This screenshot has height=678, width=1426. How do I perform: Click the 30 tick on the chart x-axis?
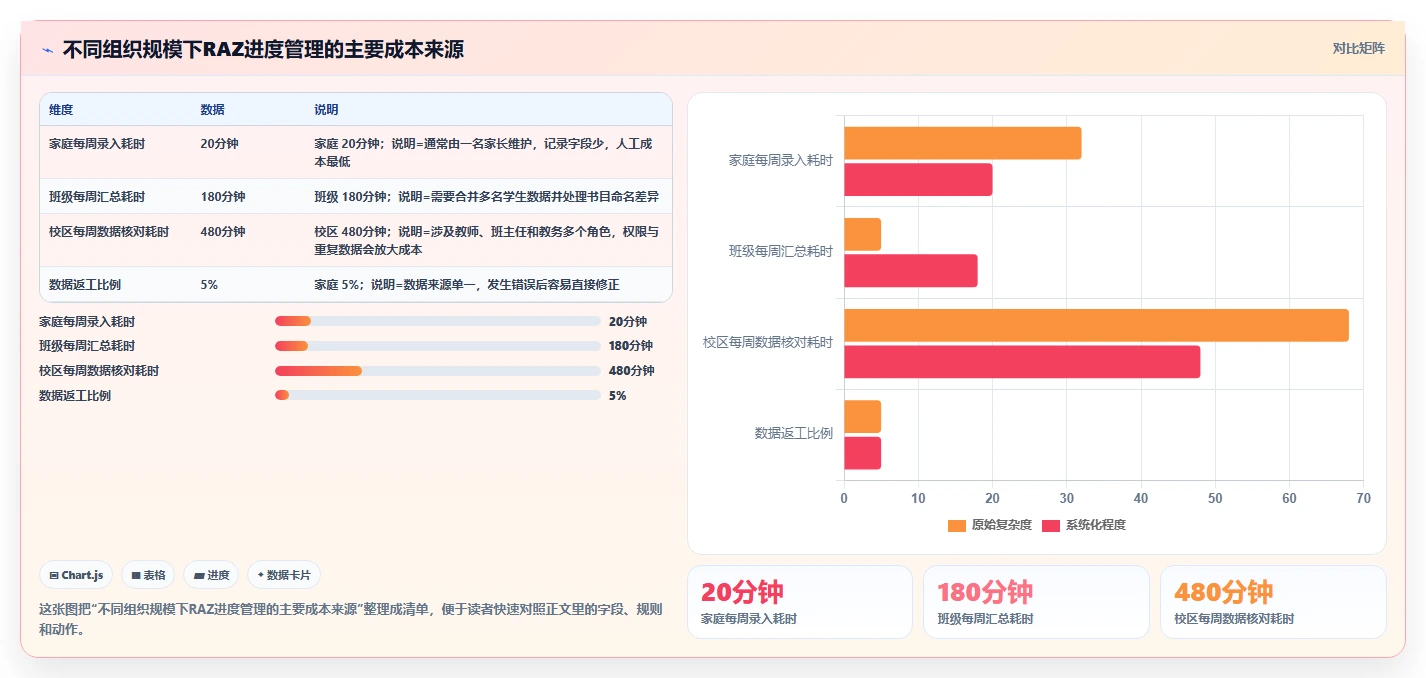(x=1066, y=498)
